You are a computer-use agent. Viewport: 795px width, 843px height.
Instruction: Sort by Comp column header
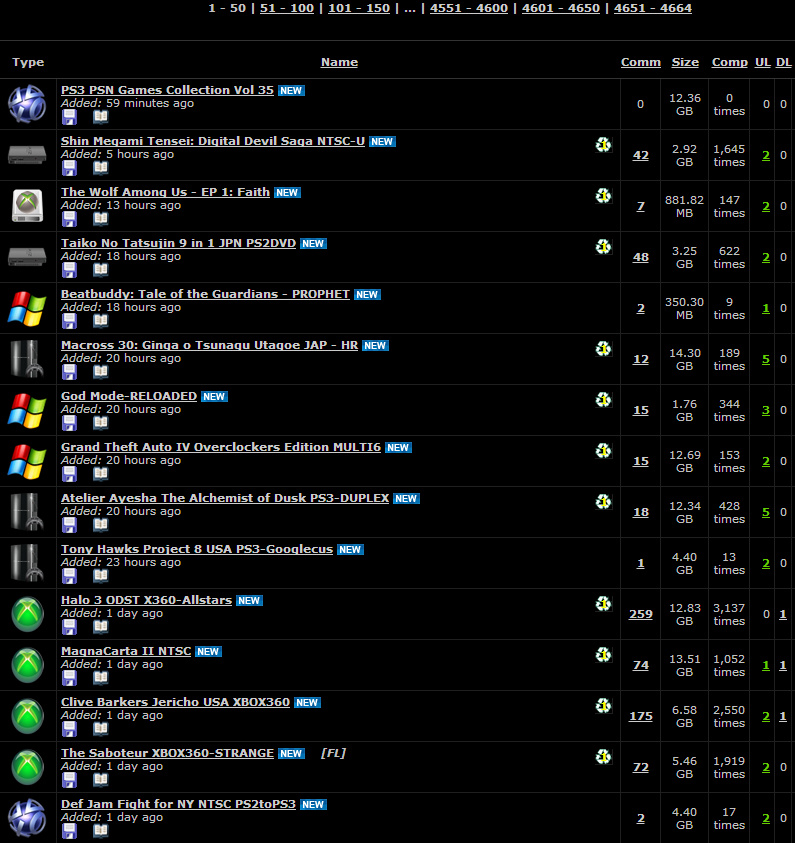pyautogui.click(x=729, y=62)
